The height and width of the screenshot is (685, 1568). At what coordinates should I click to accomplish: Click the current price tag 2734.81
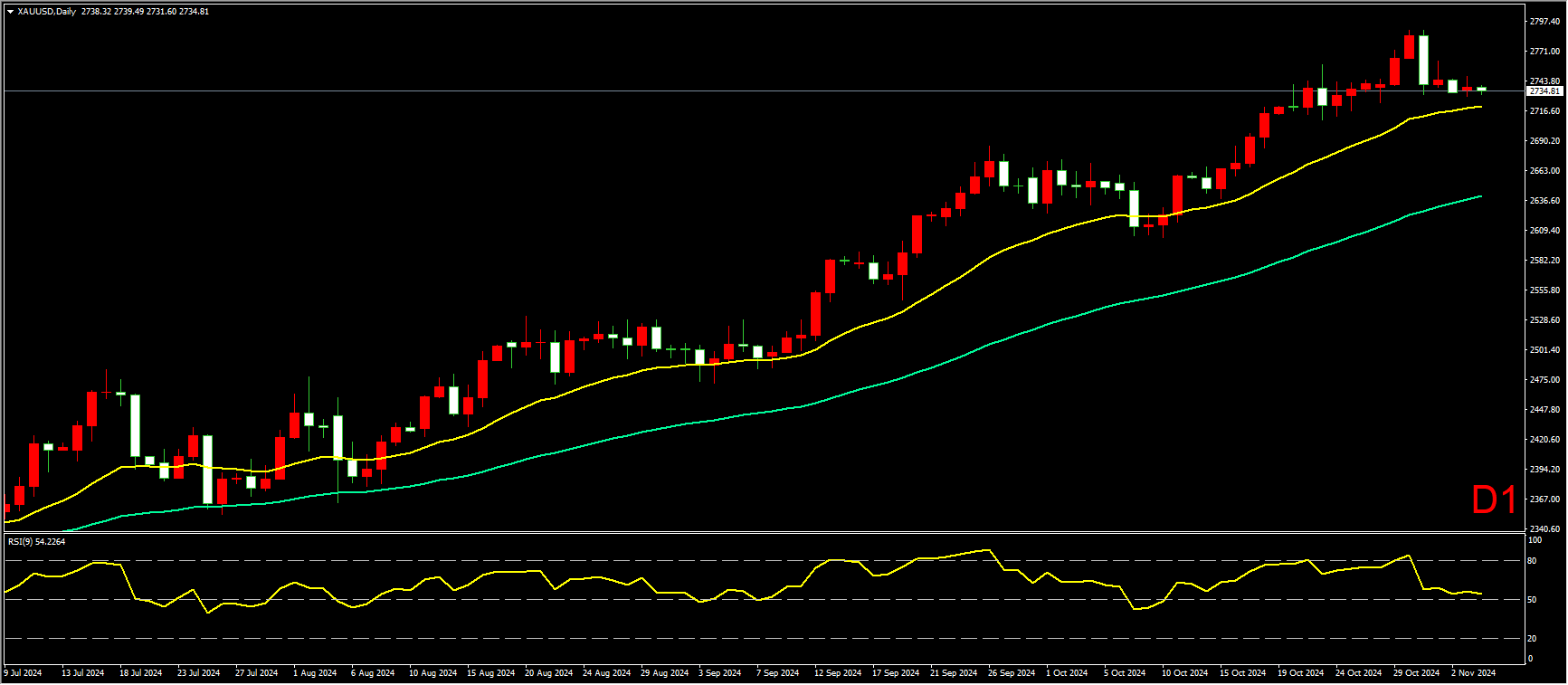point(1544,91)
